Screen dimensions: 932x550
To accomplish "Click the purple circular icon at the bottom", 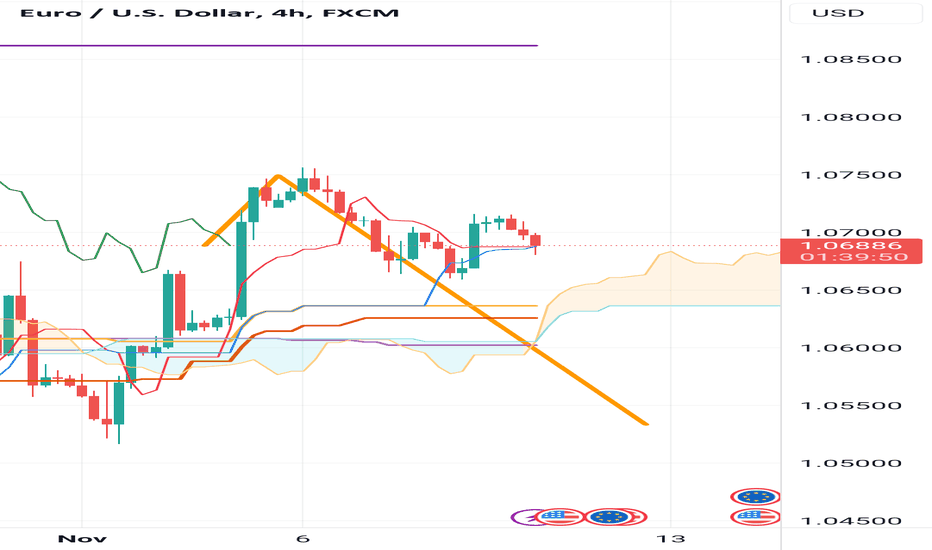I will coord(524,517).
